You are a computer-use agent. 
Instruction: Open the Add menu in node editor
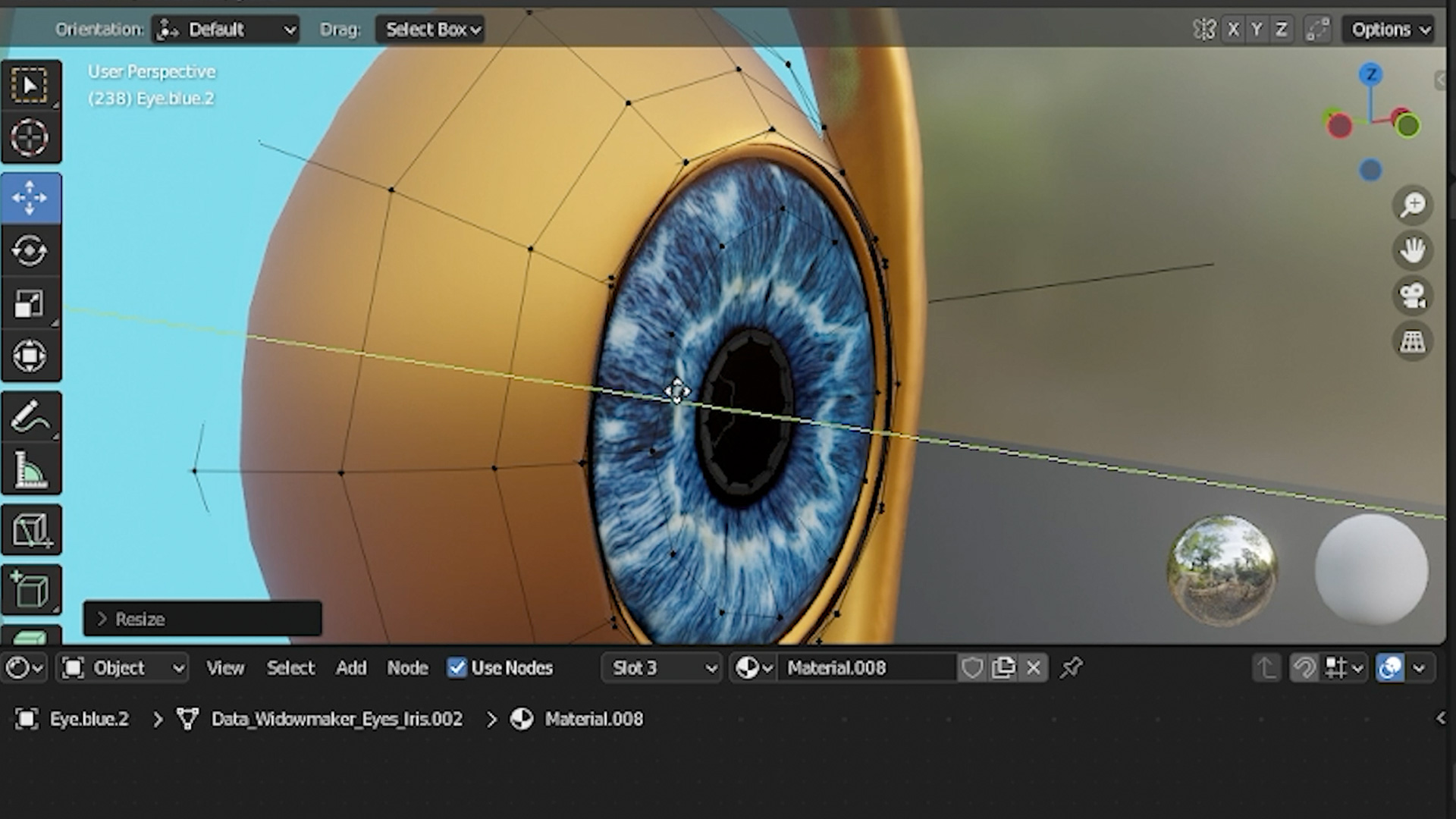pyautogui.click(x=351, y=668)
